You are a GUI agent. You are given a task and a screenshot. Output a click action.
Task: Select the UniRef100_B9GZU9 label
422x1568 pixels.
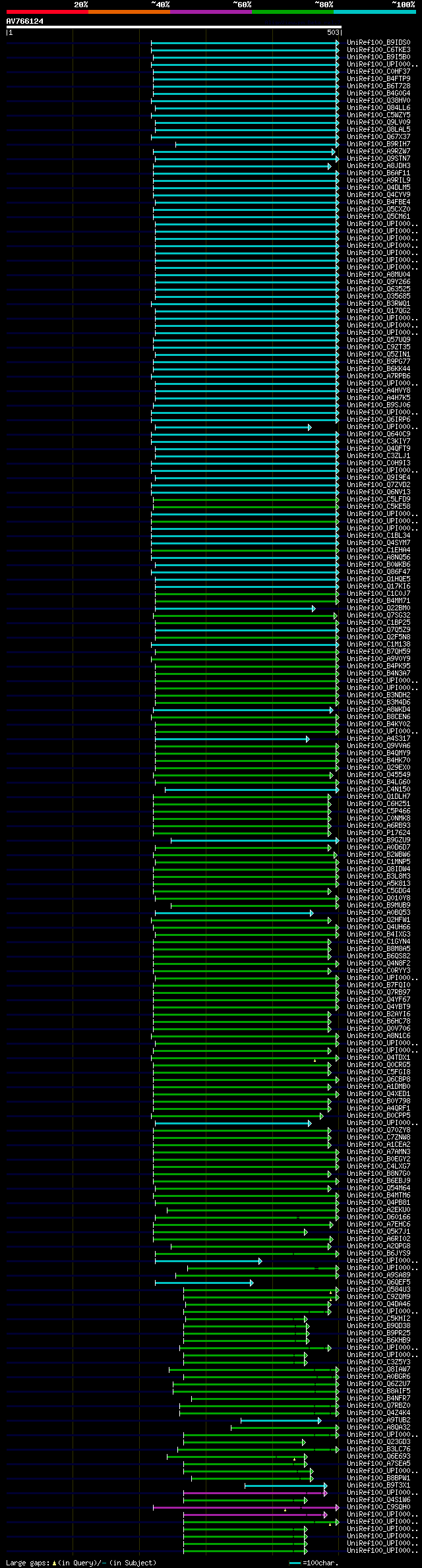point(378,840)
